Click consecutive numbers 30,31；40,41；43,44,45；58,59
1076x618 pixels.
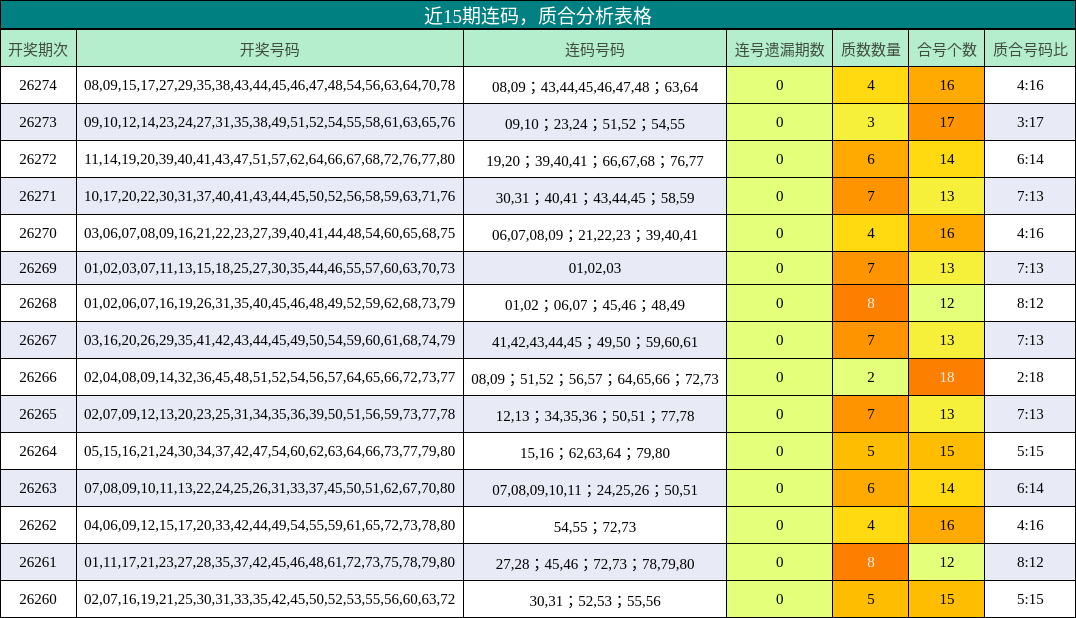pyautogui.click(x=595, y=198)
